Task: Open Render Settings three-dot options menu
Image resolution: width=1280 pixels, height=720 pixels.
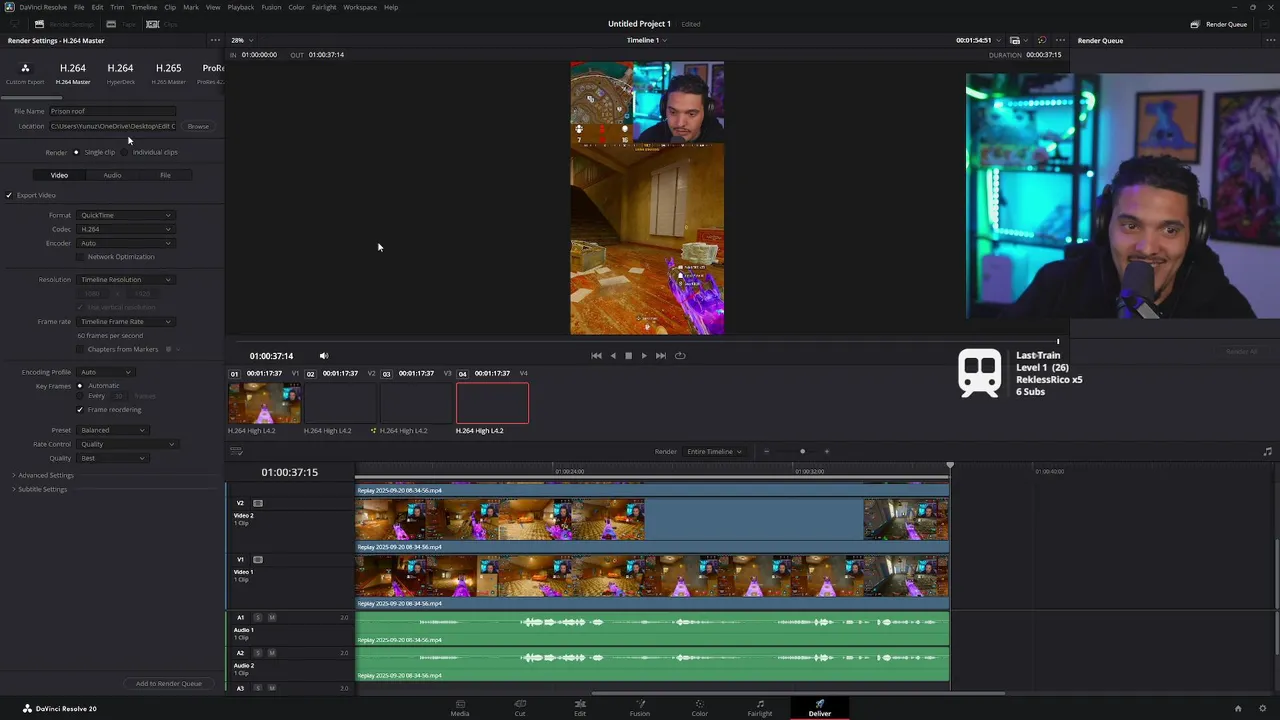Action: click(215, 40)
